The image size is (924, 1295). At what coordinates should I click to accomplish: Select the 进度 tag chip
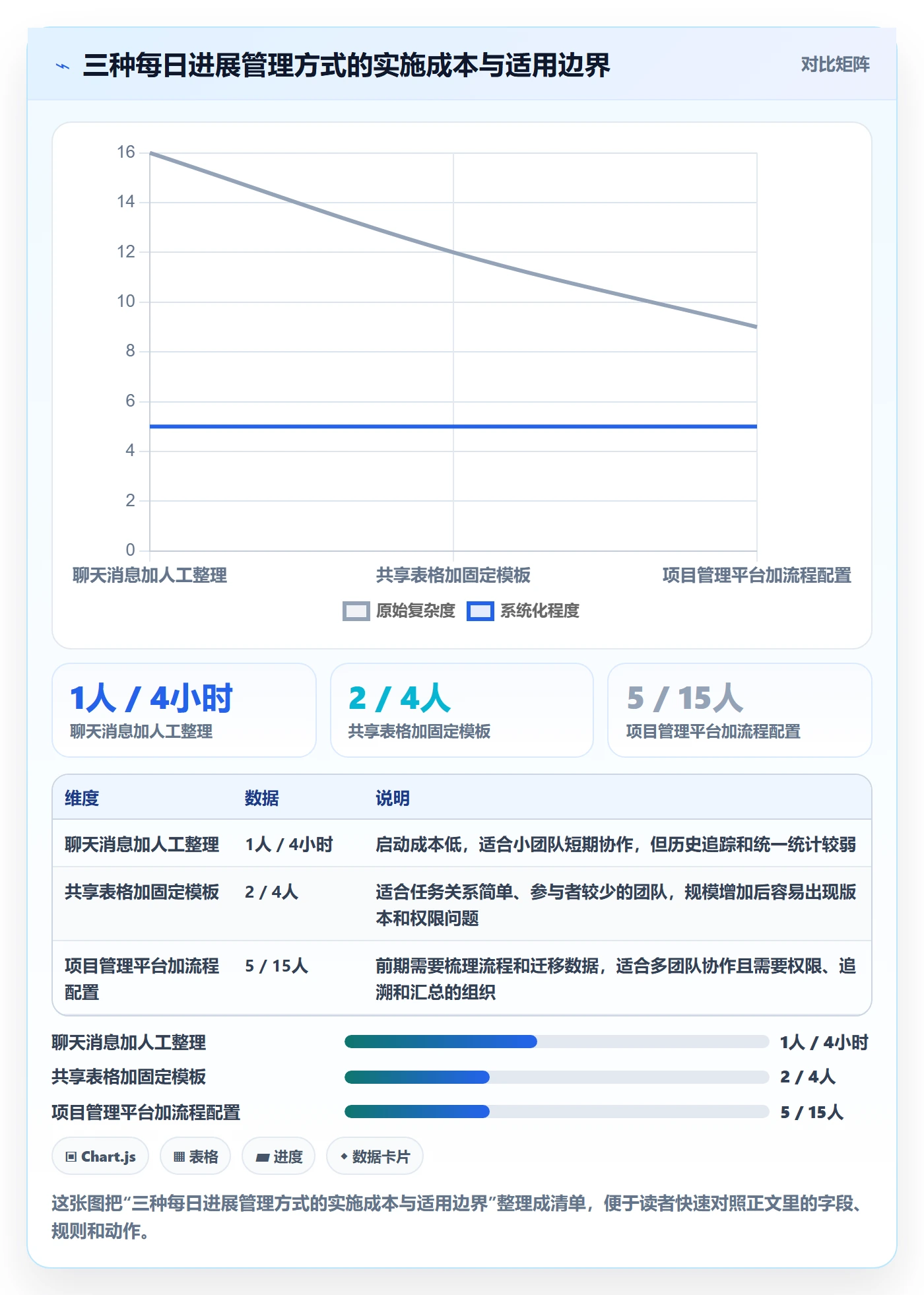(279, 1156)
